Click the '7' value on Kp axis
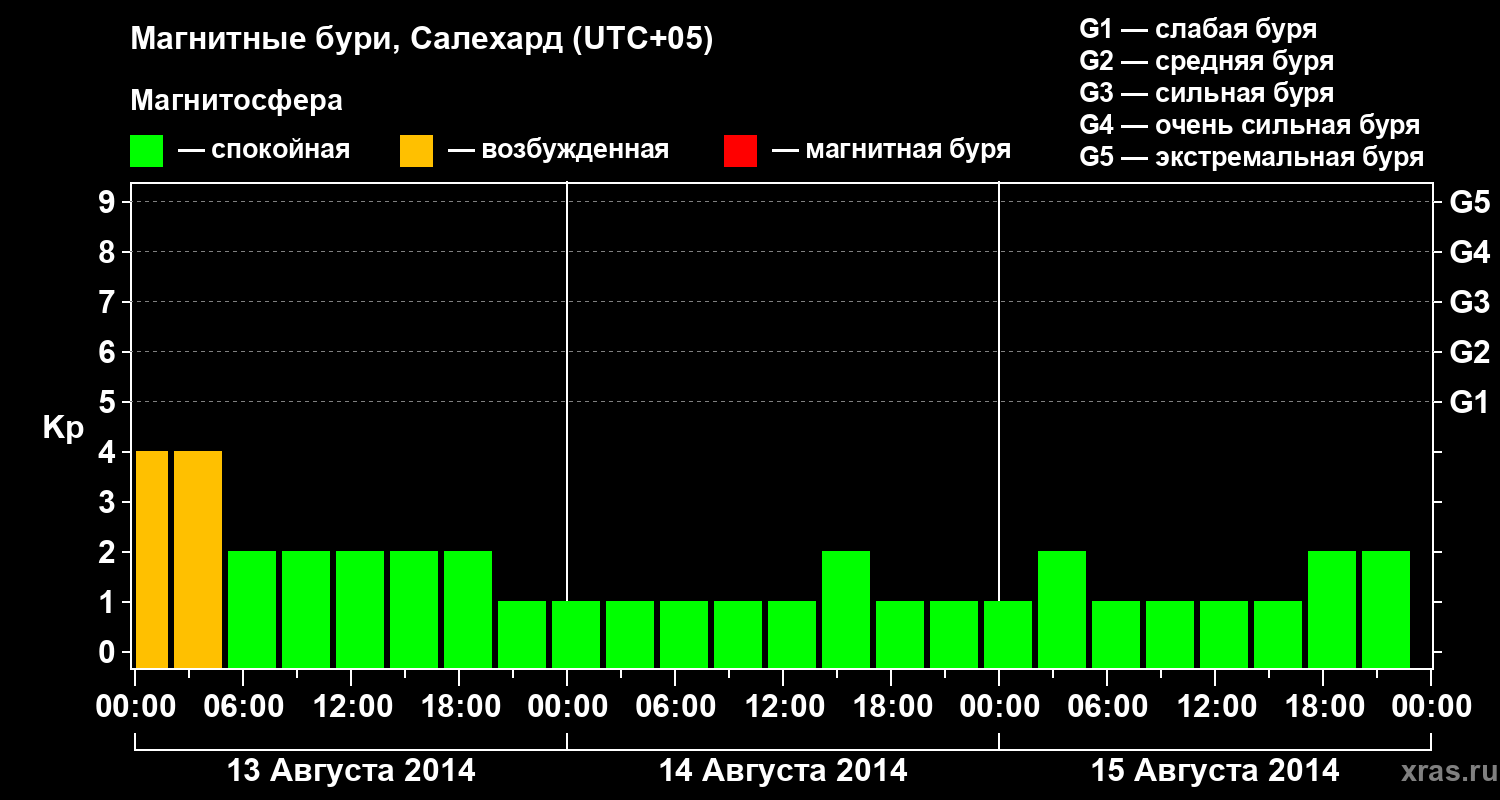The image size is (1500, 800). click(108, 302)
